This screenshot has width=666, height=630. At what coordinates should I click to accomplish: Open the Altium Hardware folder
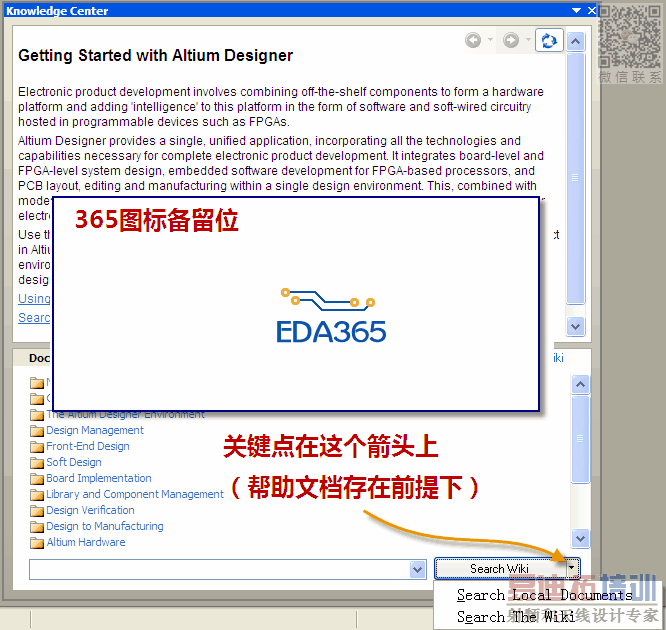pyautogui.click(x=86, y=542)
